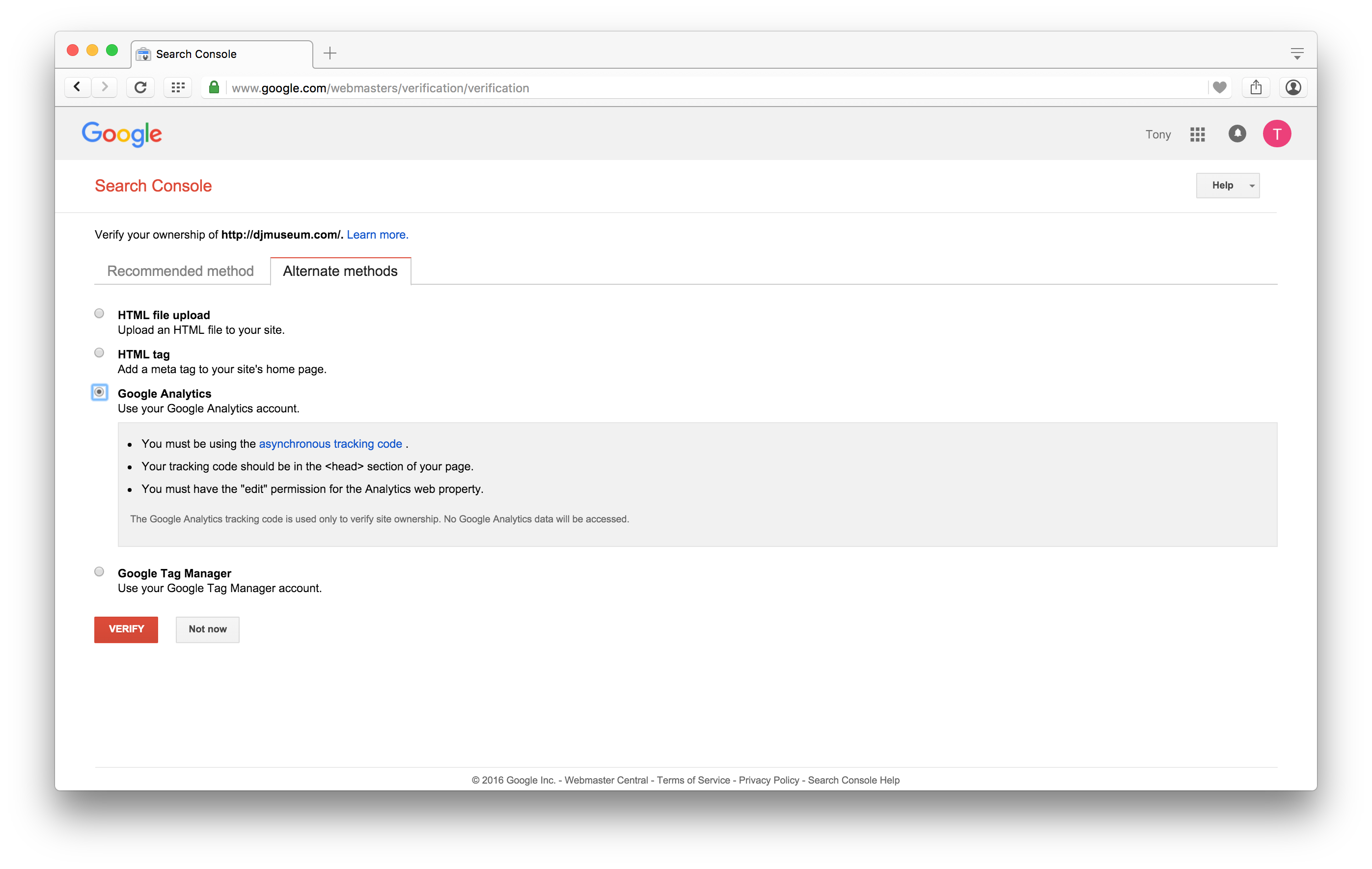Viewport: 1372px width, 869px height.
Task: Open the browser user profile menu
Action: pyautogui.click(x=1293, y=87)
